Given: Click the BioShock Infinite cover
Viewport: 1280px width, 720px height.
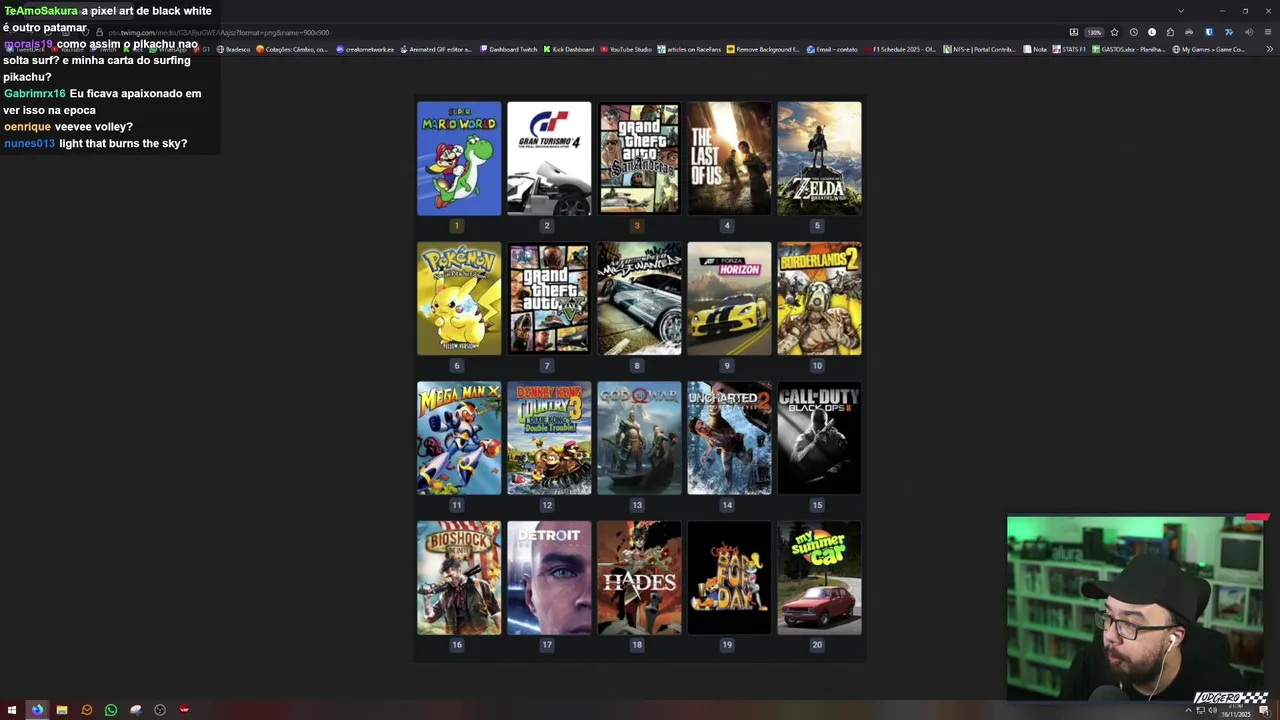Looking at the screenshot, I should click(459, 577).
